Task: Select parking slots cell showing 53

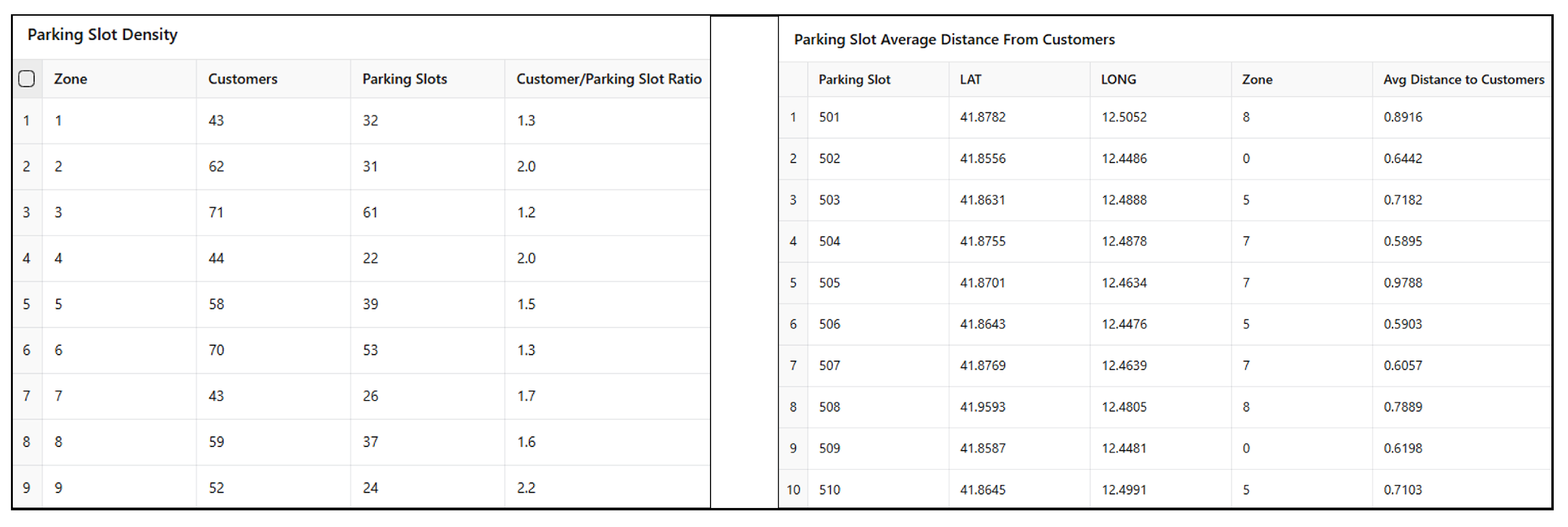Action: (370, 350)
